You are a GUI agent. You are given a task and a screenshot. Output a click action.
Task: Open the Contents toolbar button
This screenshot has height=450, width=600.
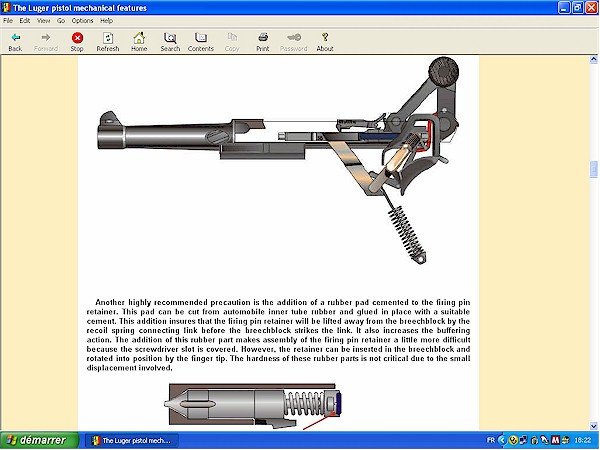click(x=201, y=42)
